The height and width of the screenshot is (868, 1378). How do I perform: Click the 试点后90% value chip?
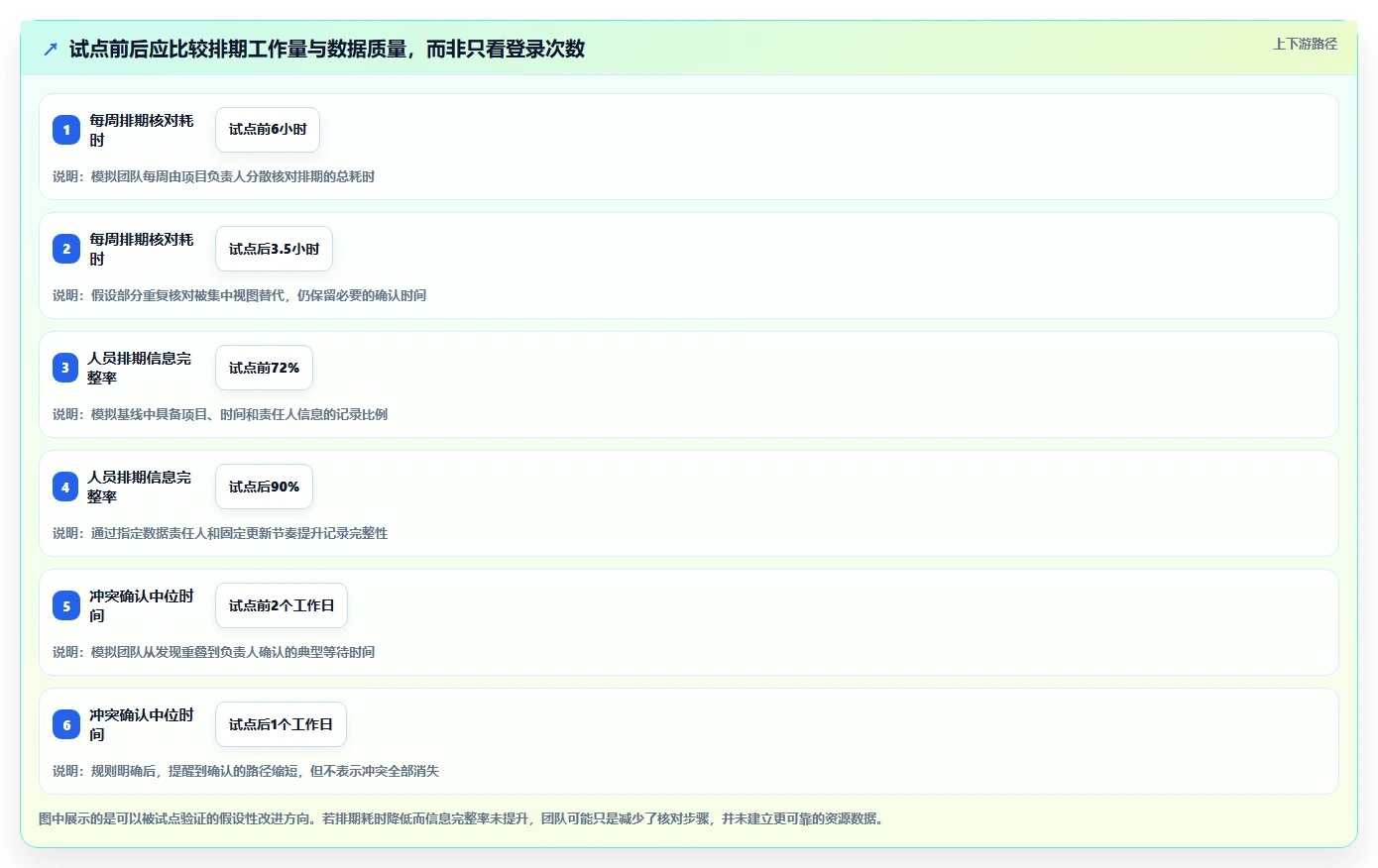pyautogui.click(x=264, y=487)
